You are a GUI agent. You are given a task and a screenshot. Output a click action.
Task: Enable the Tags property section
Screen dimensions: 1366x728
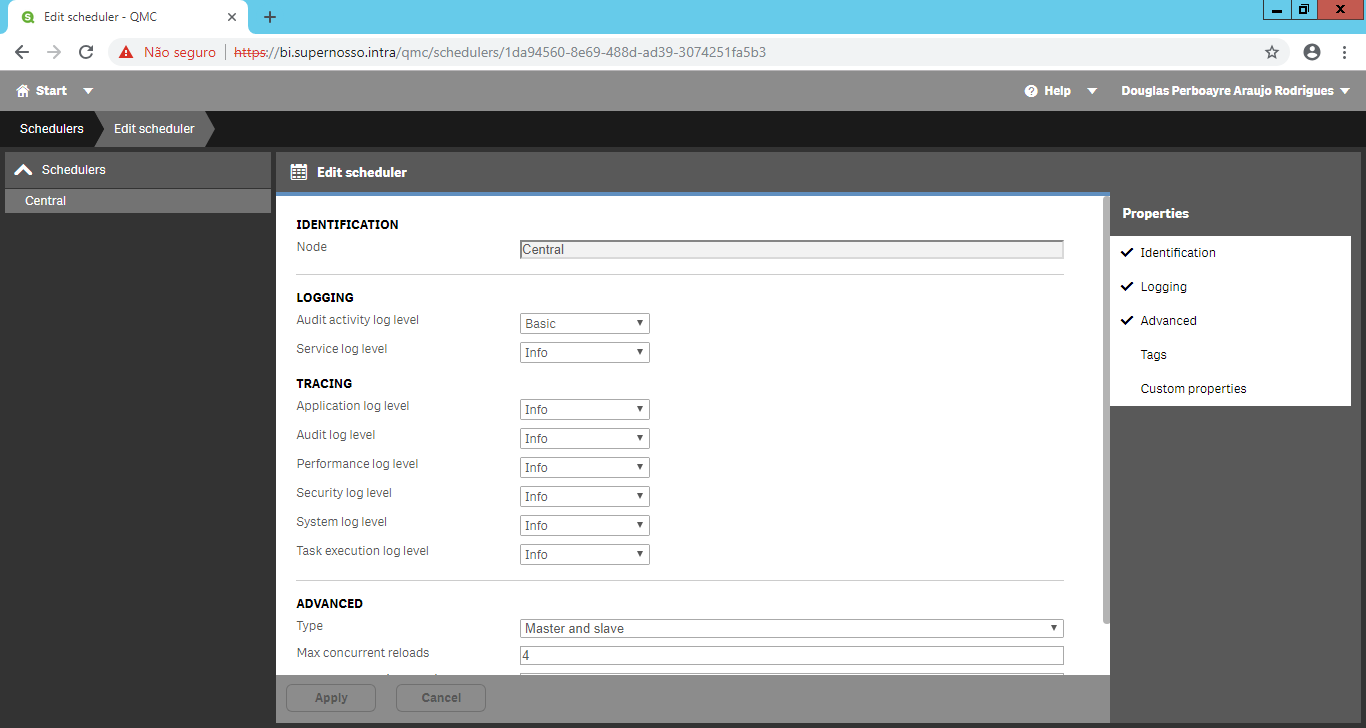[1230, 355]
